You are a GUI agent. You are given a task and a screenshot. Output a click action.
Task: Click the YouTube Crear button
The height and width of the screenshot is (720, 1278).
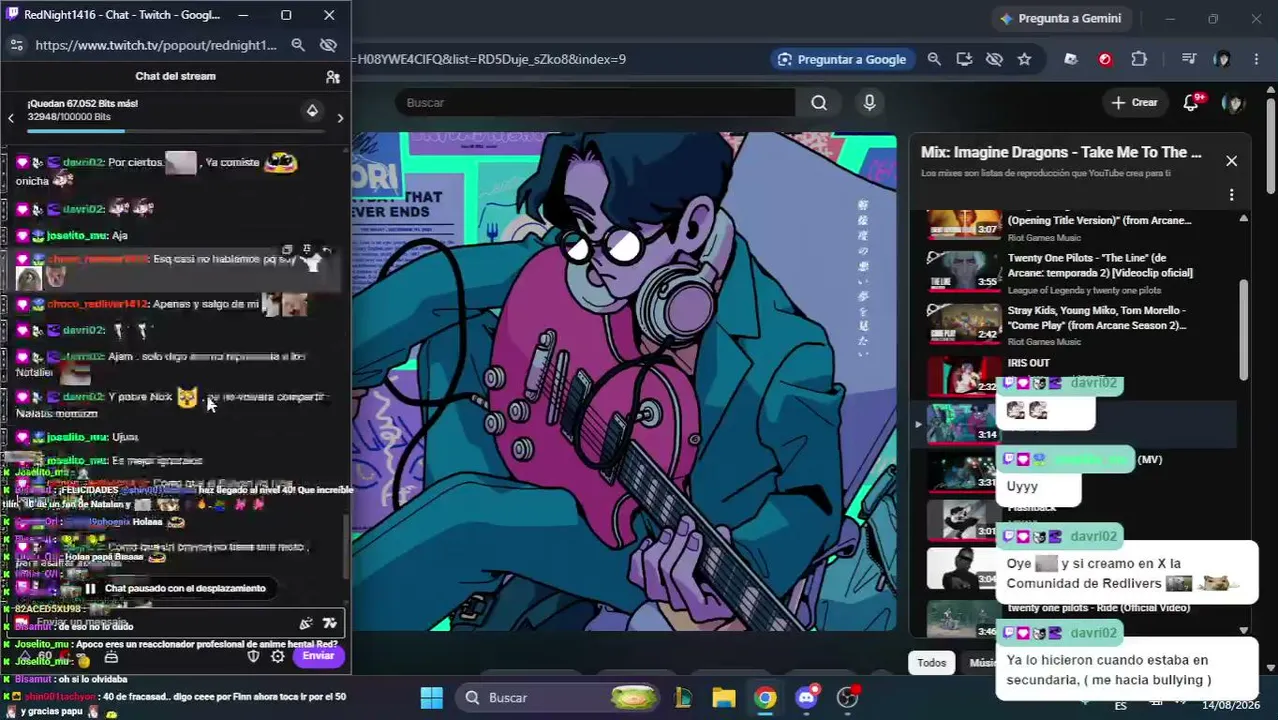click(1134, 102)
